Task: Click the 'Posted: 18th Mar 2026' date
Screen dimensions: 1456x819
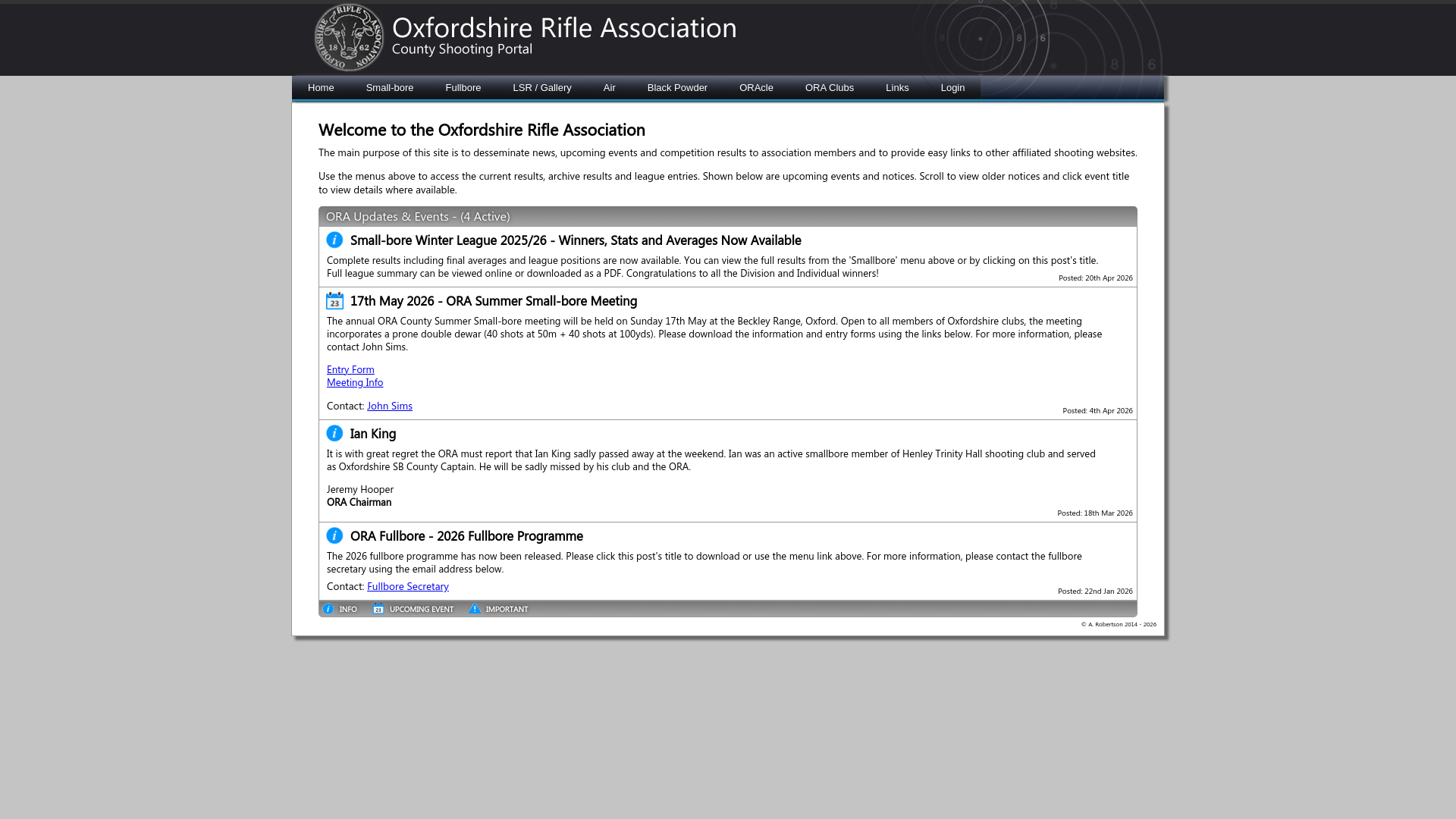Action: 1095,513
